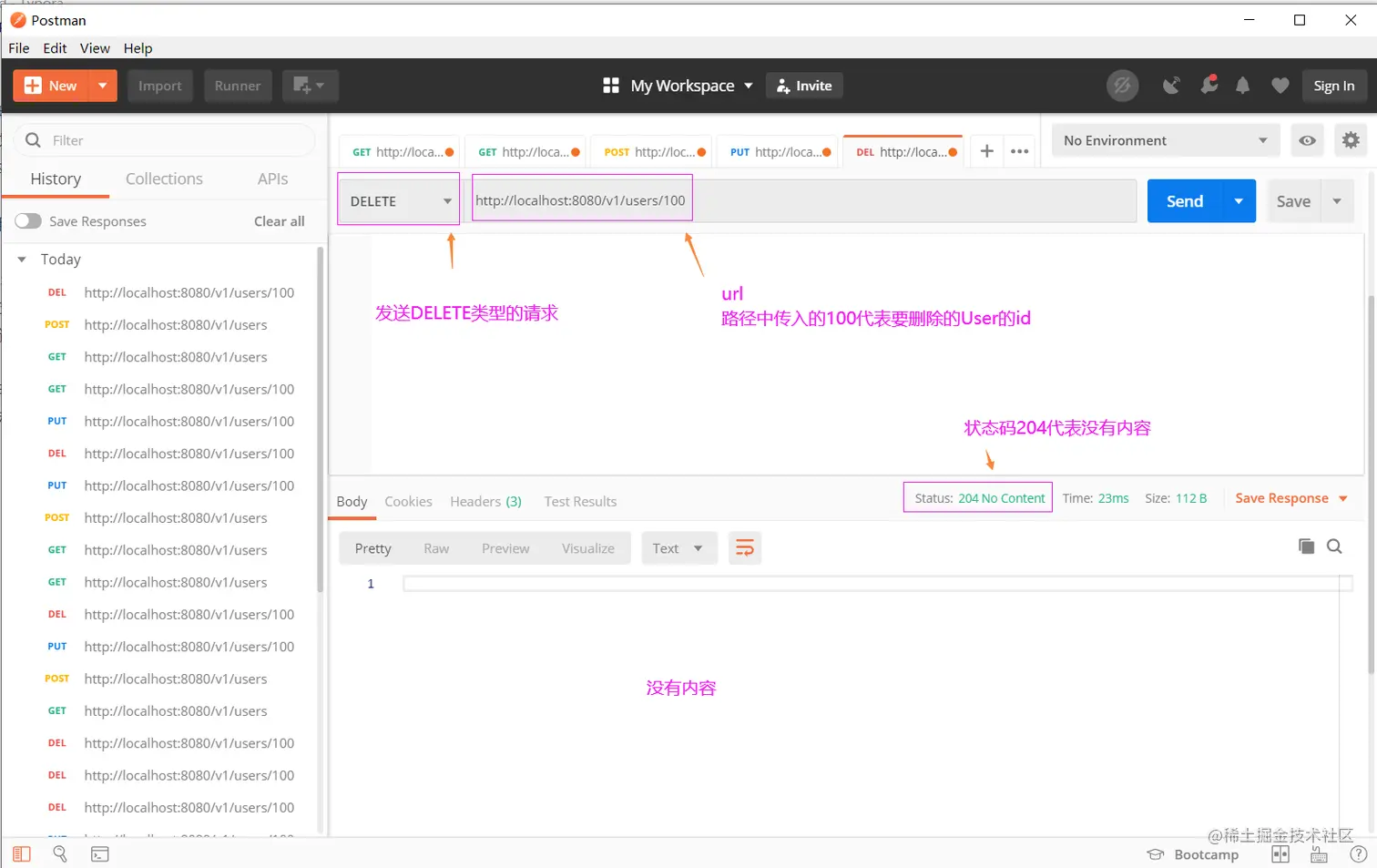
Task: Switch two-pane layout icon in status bar
Action: coord(1280,854)
